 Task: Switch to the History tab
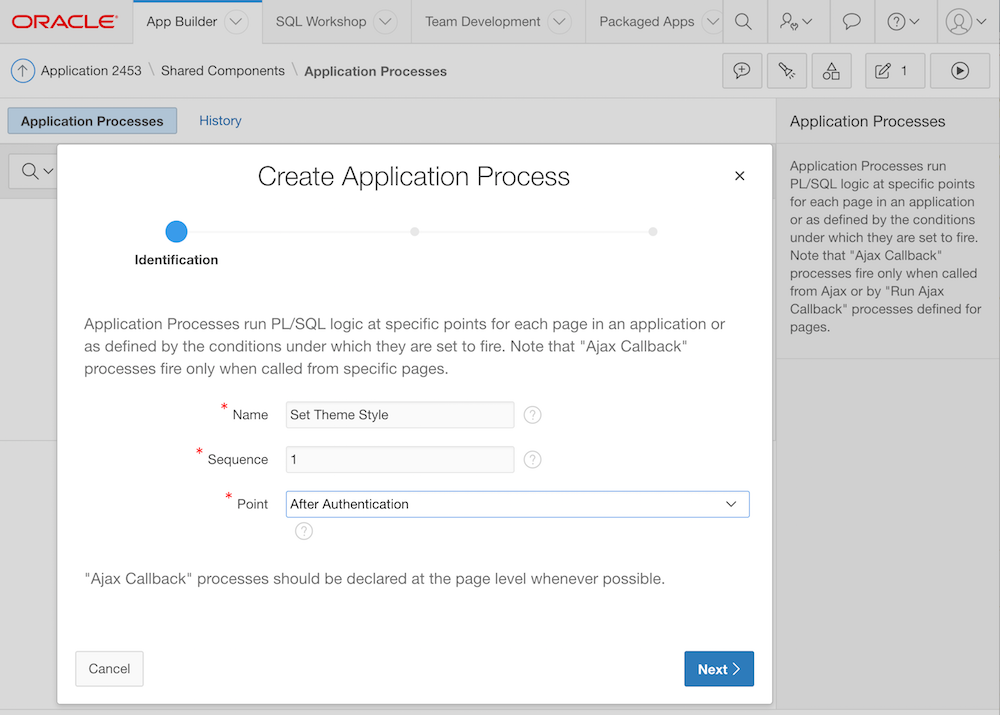click(x=220, y=121)
